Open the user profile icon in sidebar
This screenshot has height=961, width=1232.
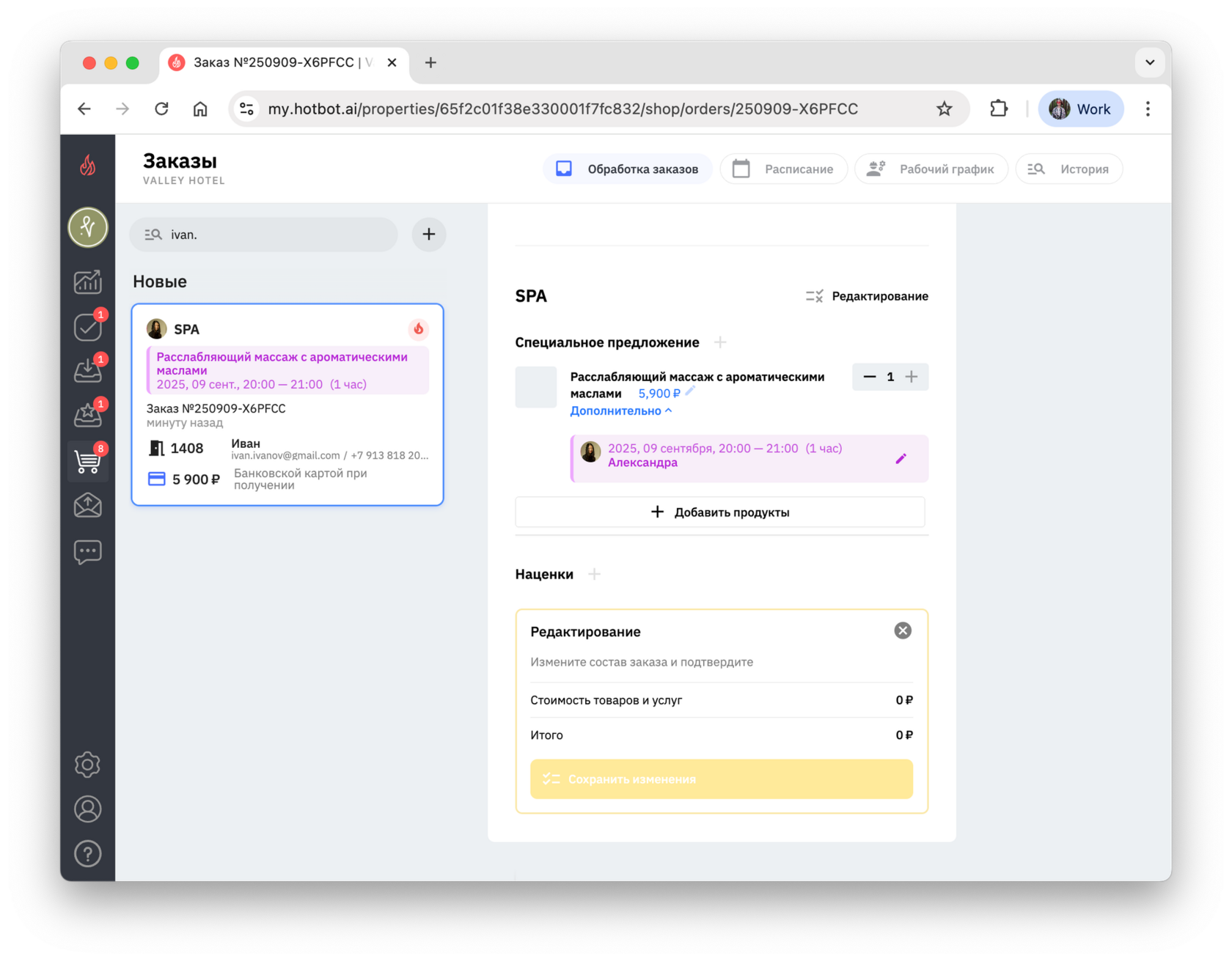[88, 809]
